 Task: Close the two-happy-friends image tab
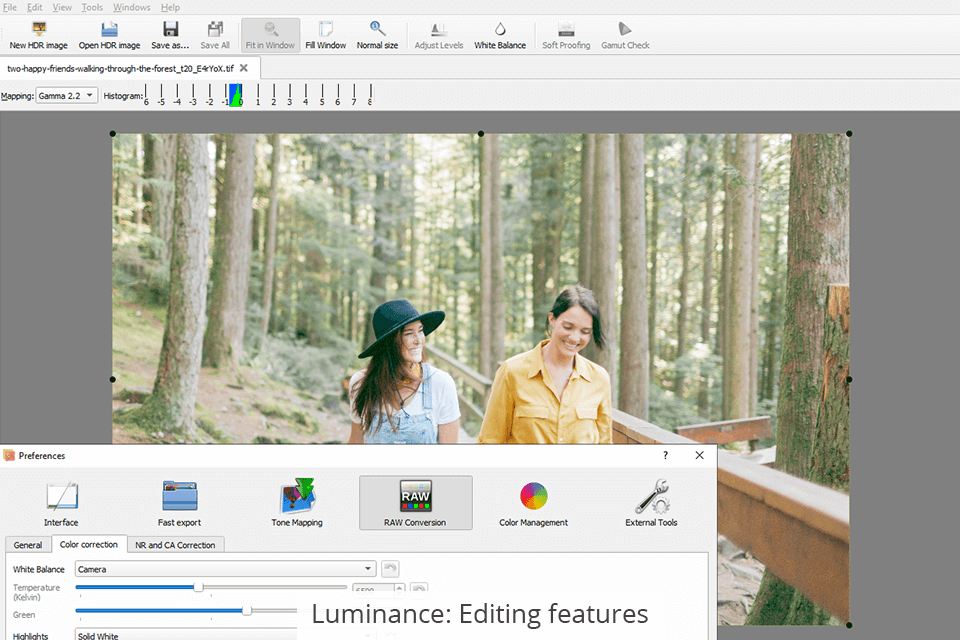coord(244,68)
